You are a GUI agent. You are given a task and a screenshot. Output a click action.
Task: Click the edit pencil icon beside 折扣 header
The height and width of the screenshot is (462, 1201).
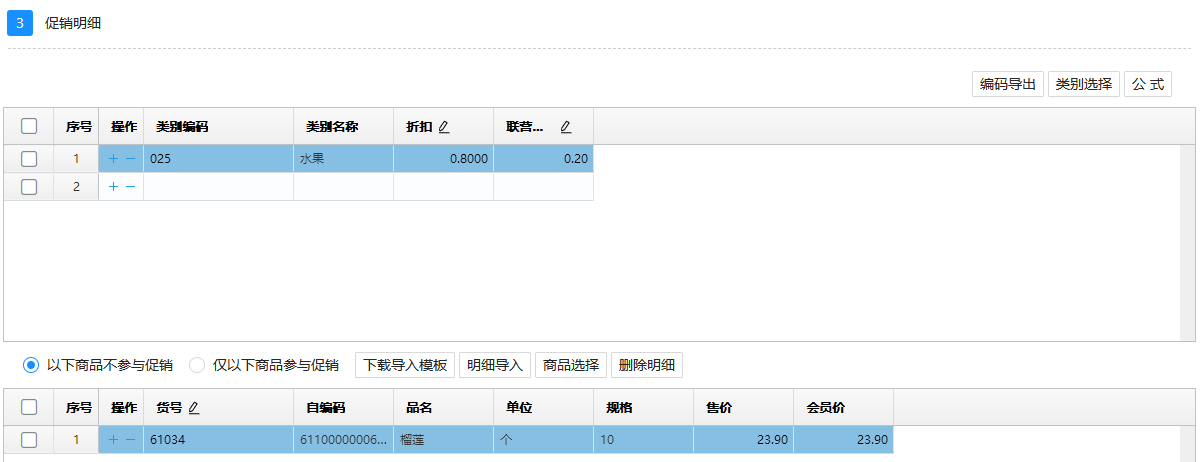(444, 127)
